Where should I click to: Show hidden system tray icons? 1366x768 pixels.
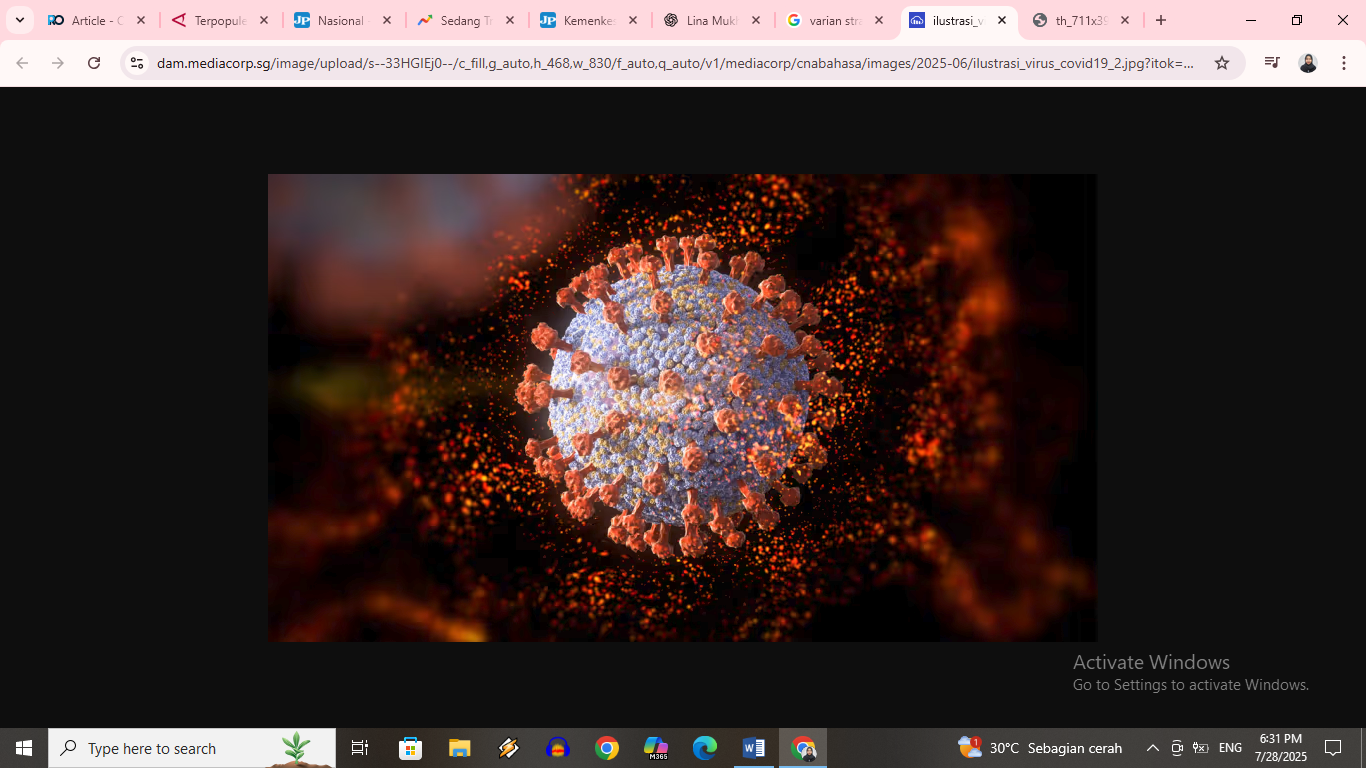pos(1152,748)
